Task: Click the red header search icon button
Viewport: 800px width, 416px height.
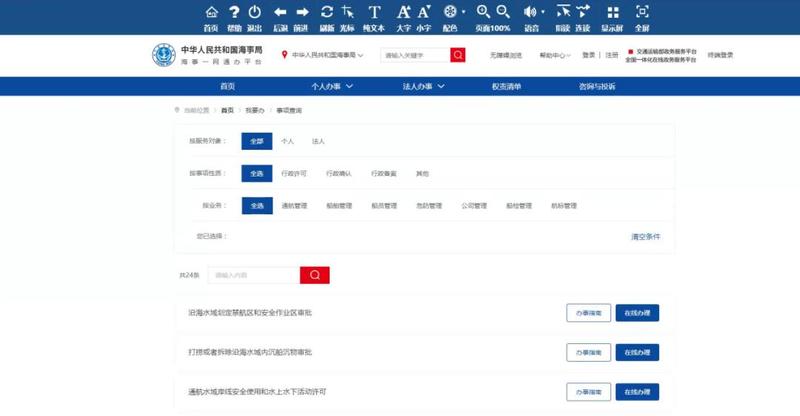Action: (x=458, y=55)
